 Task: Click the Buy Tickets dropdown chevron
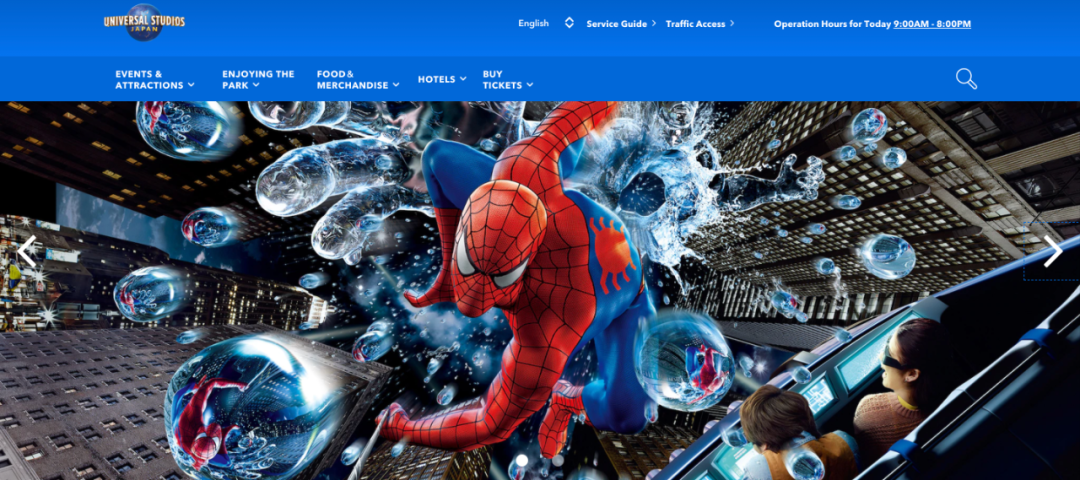(x=530, y=85)
